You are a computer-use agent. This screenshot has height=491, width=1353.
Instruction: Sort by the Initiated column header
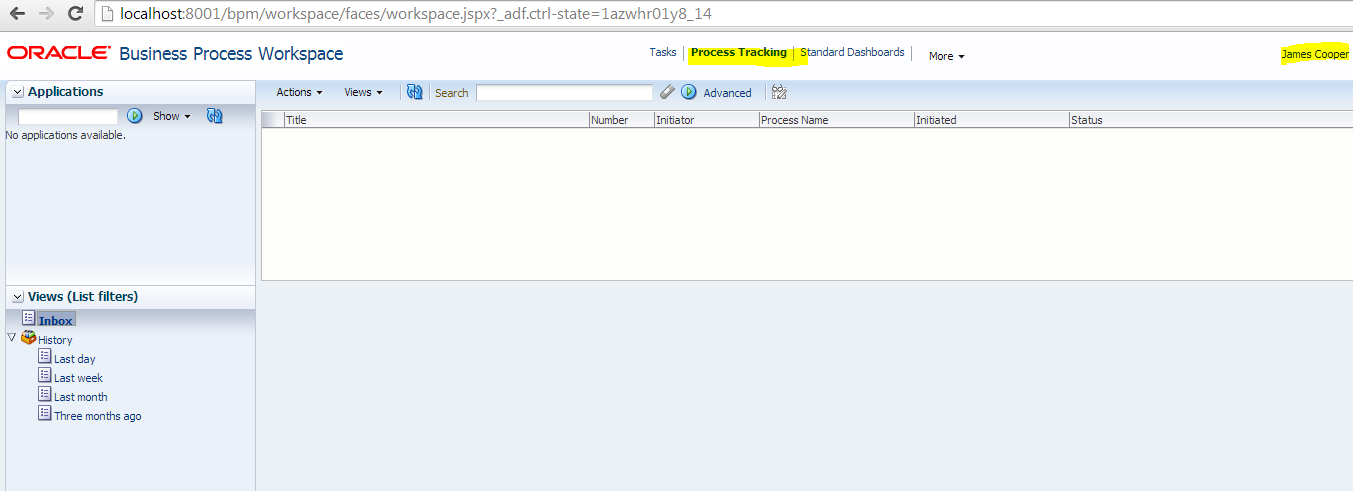click(991, 120)
